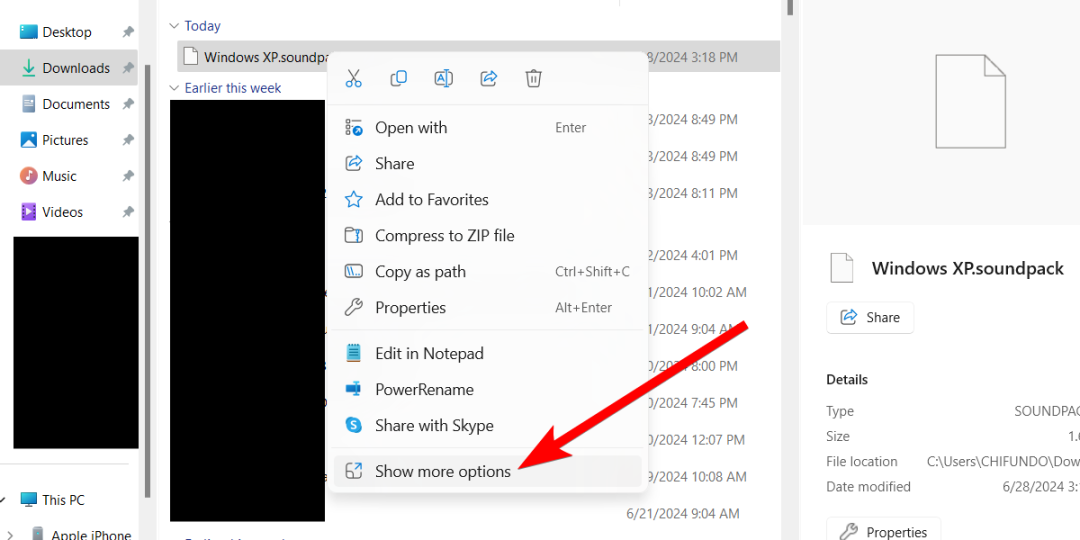Click the Notepad icon in context menu

click(353, 353)
